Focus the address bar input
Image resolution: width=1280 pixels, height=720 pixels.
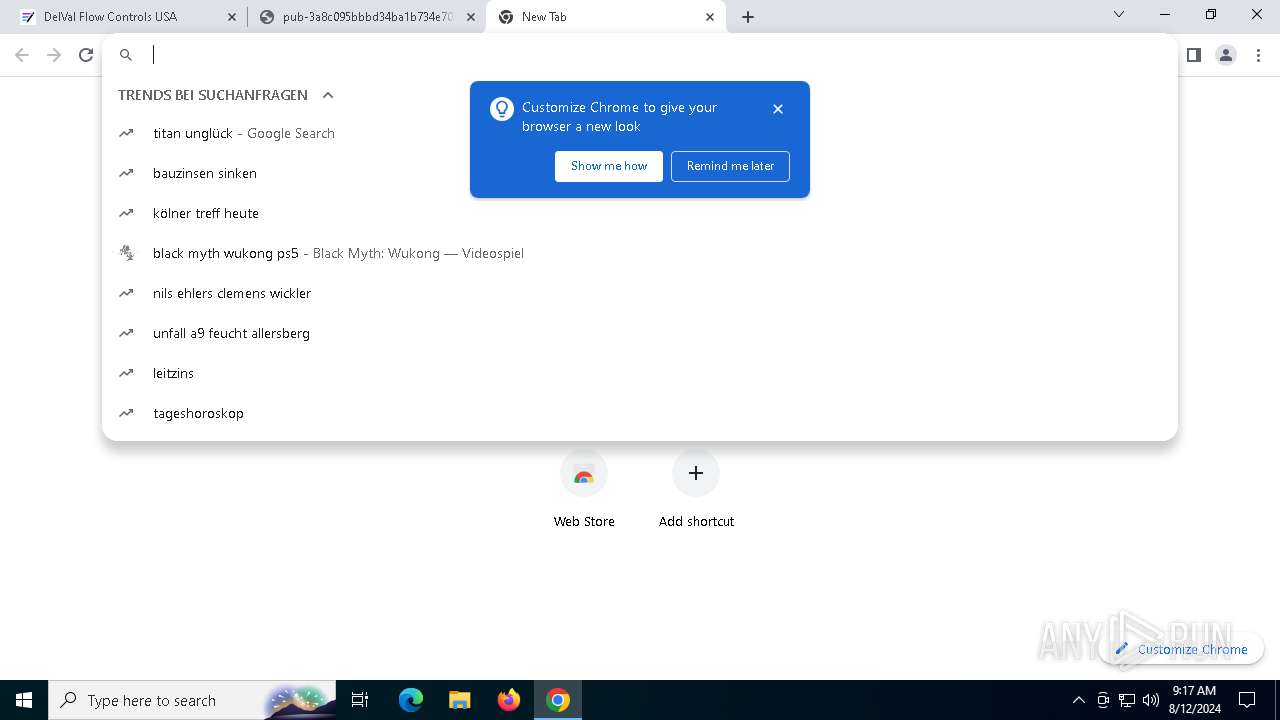(640, 55)
